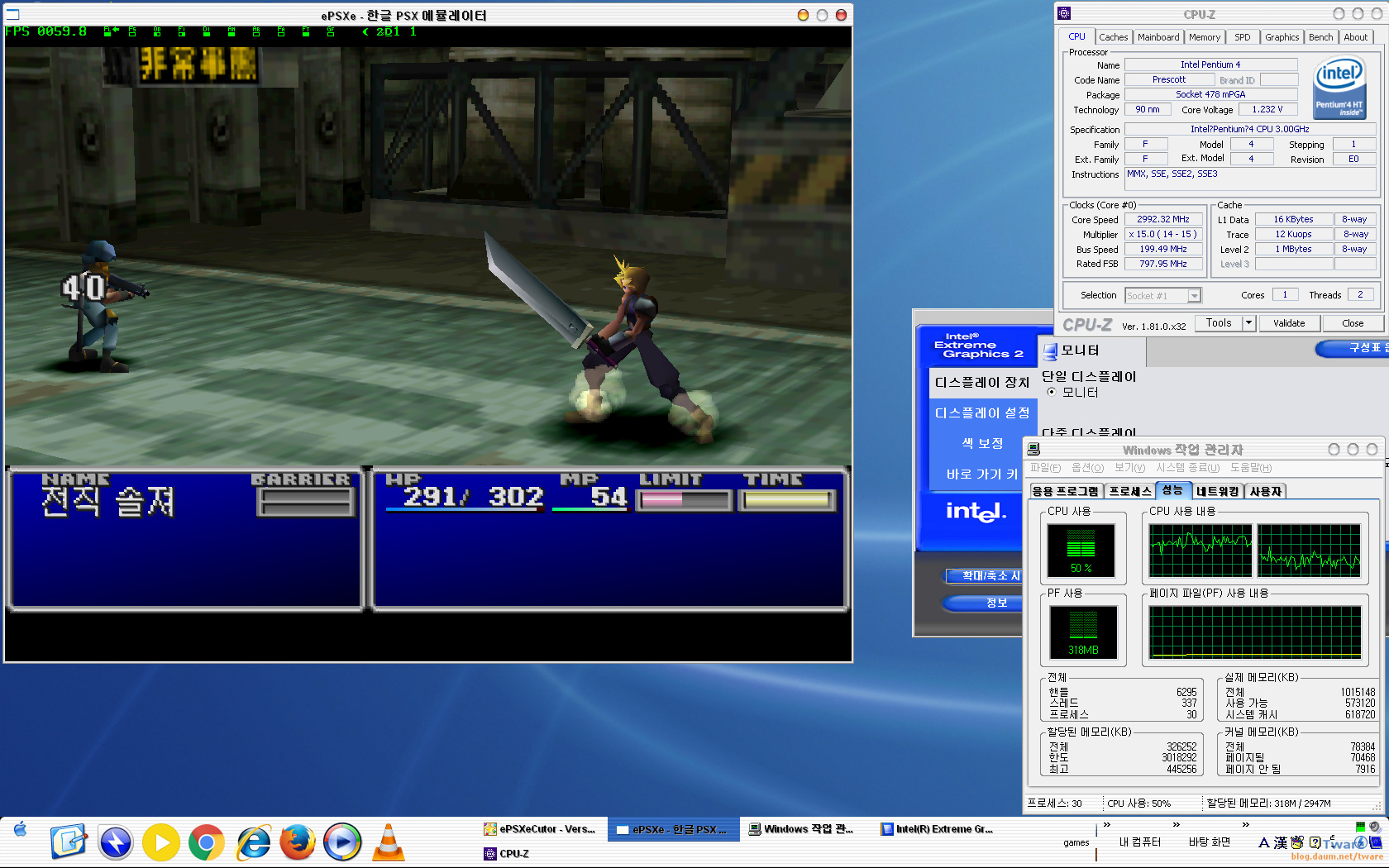Open the Memory tab in CPU-Z
The height and width of the screenshot is (868, 1389).
pyautogui.click(x=1205, y=37)
